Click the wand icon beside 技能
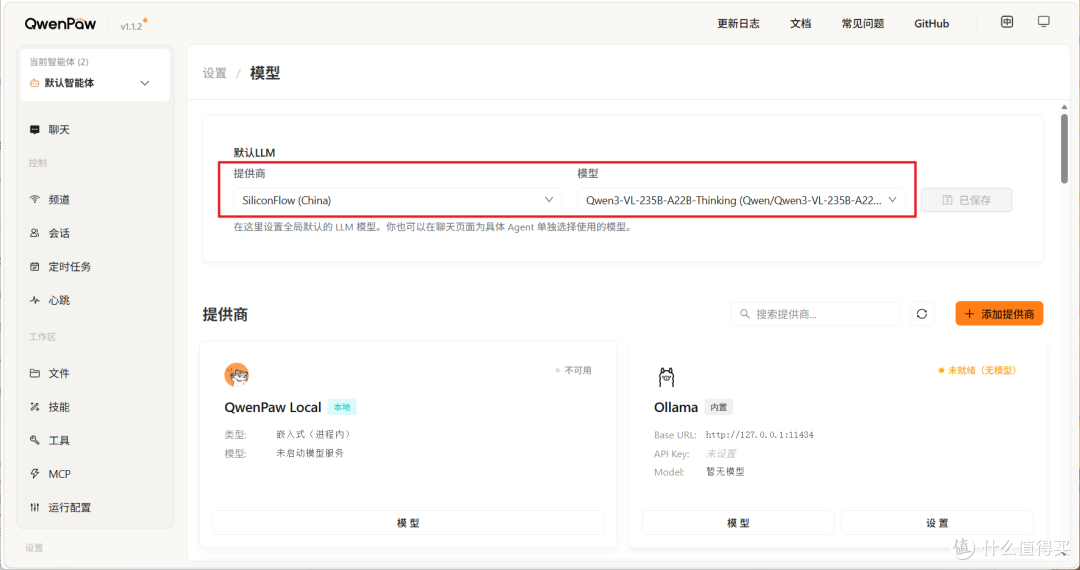Image resolution: width=1080 pixels, height=570 pixels. point(34,407)
